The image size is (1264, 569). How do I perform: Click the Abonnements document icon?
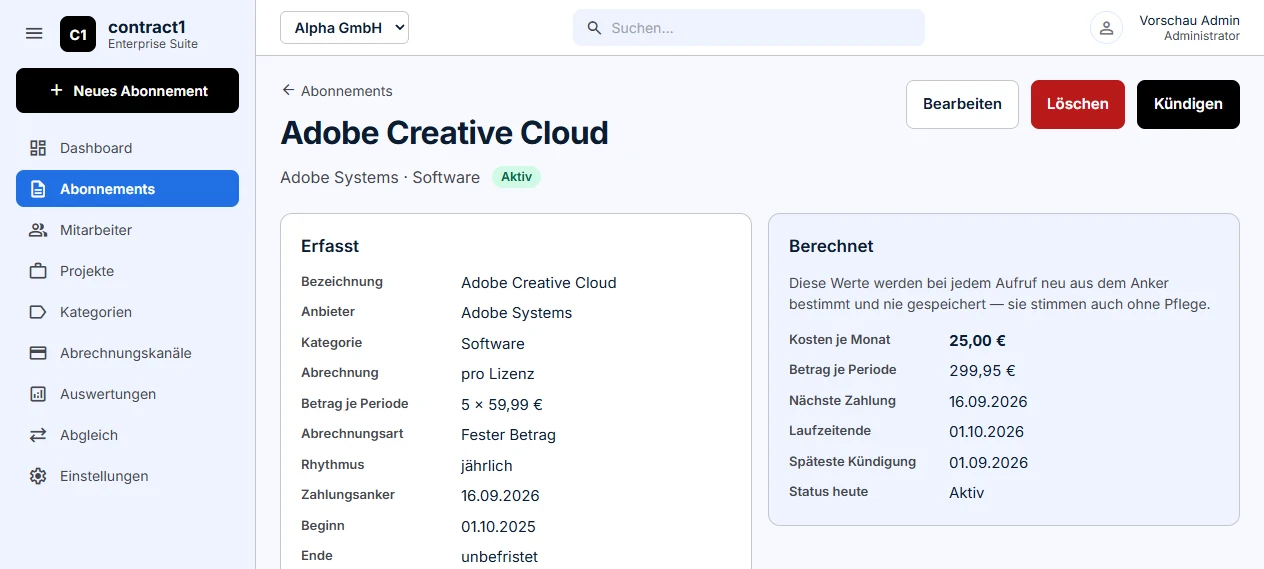click(38, 189)
